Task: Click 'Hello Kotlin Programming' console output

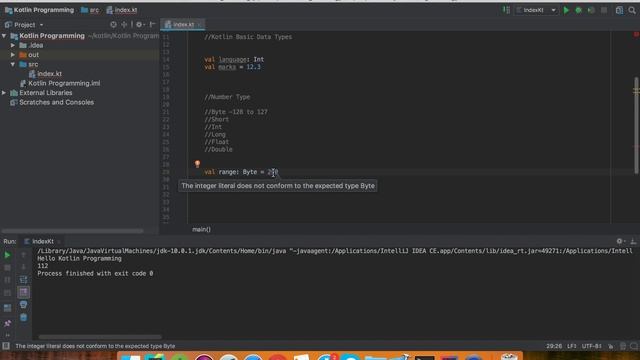Action: 79,259
